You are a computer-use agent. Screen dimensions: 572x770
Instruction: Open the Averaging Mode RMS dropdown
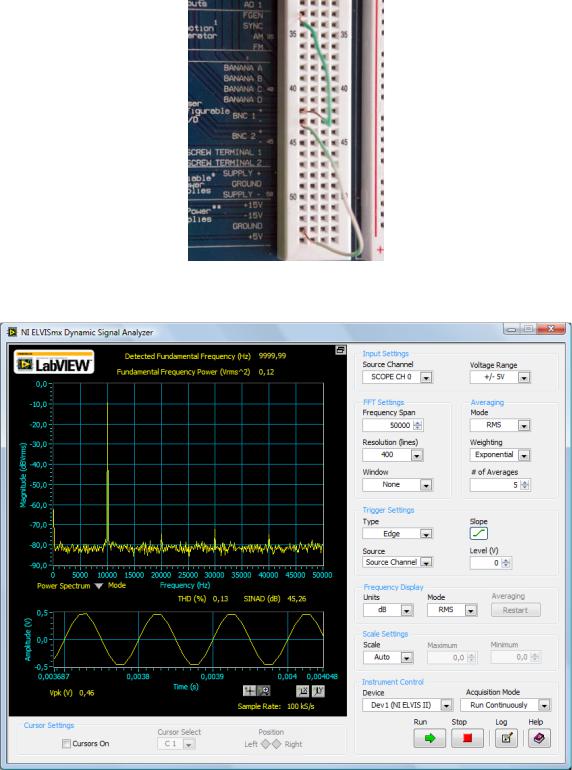coord(524,425)
